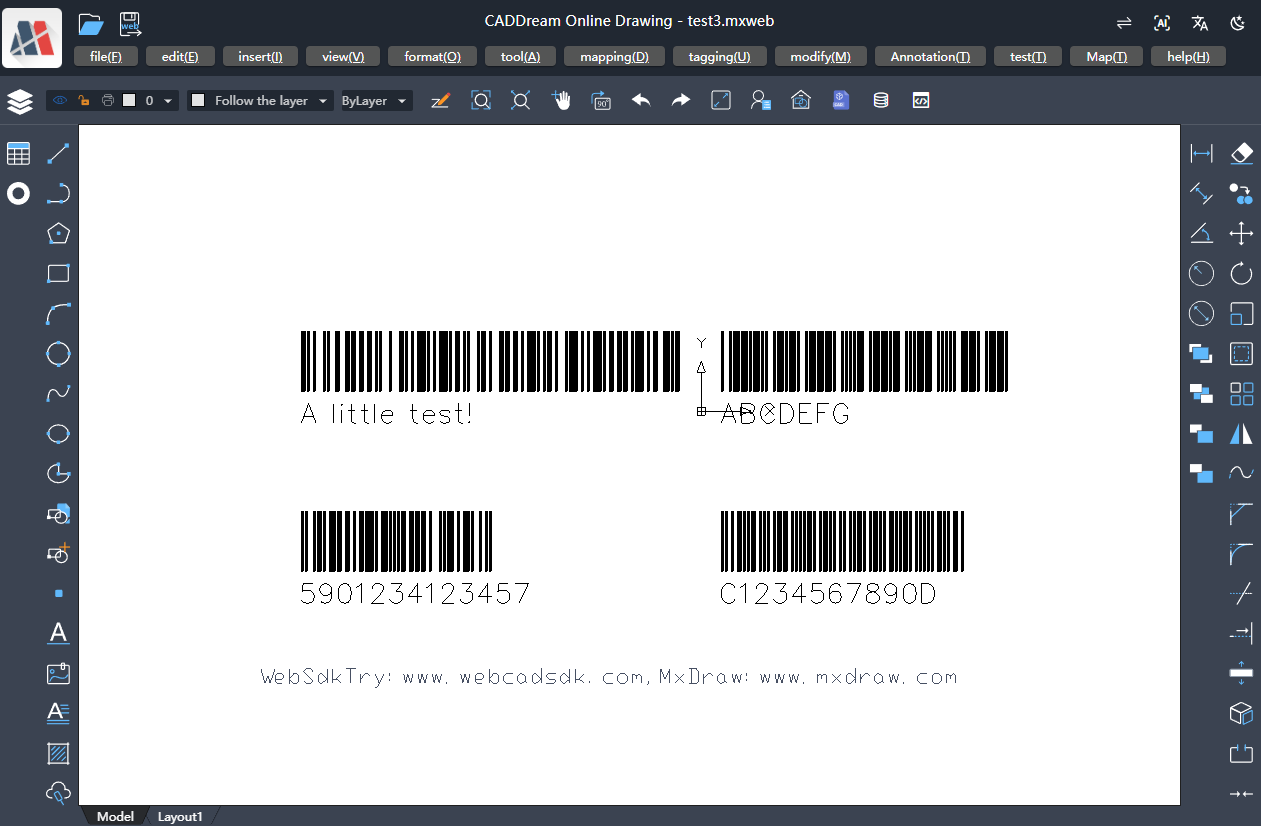Click the Annotation(I) menu button
Viewport: 1261px width, 826px height.
click(x=930, y=57)
